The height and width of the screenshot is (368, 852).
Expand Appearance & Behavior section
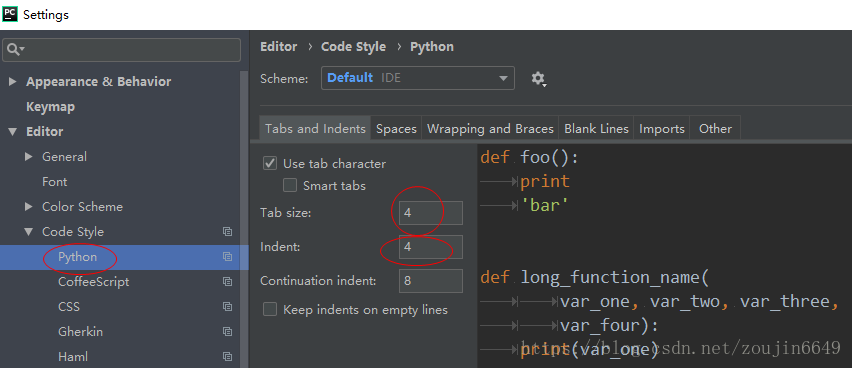13,82
